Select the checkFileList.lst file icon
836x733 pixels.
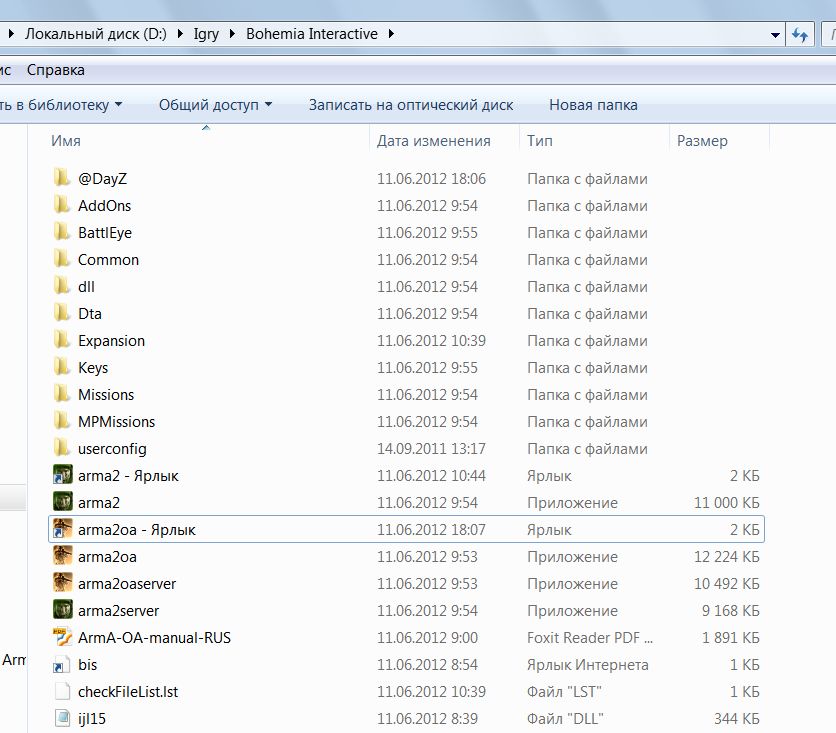pos(62,691)
